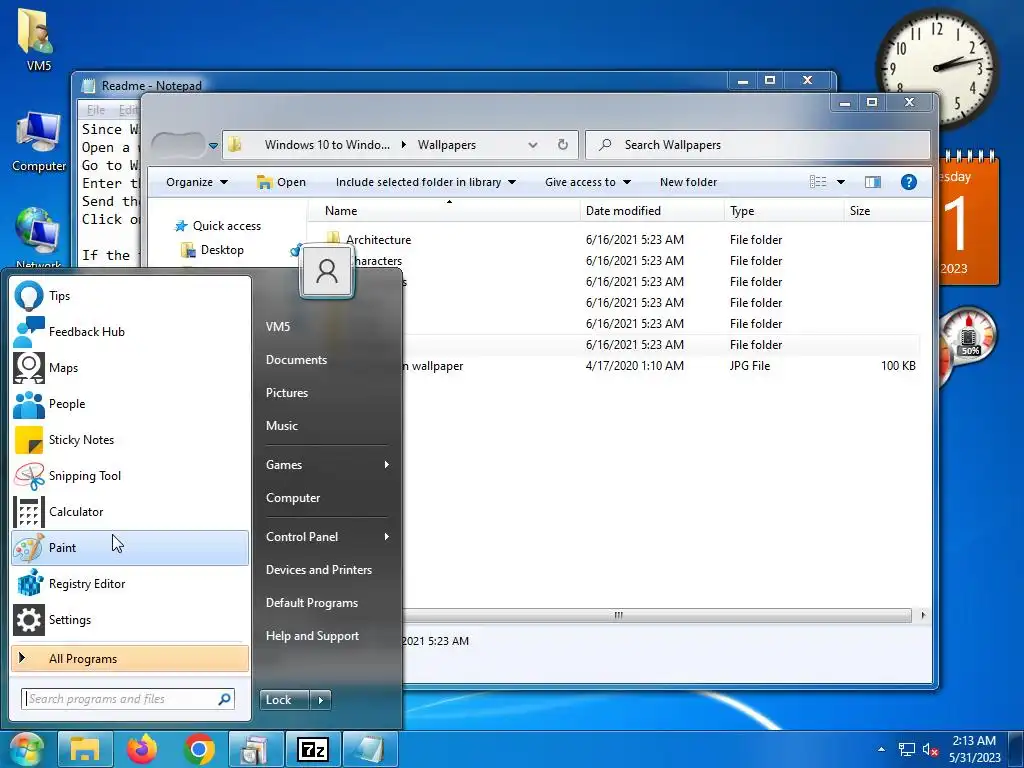This screenshot has width=1024, height=768.
Task: Select Quick access in navigation pane
Action: coord(219,226)
